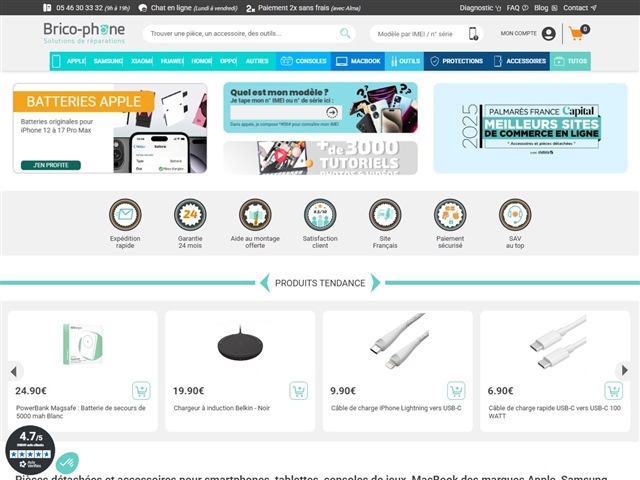Add PowerBank Magsafe to cart
Screen dimensions: 640x480
click(141, 391)
